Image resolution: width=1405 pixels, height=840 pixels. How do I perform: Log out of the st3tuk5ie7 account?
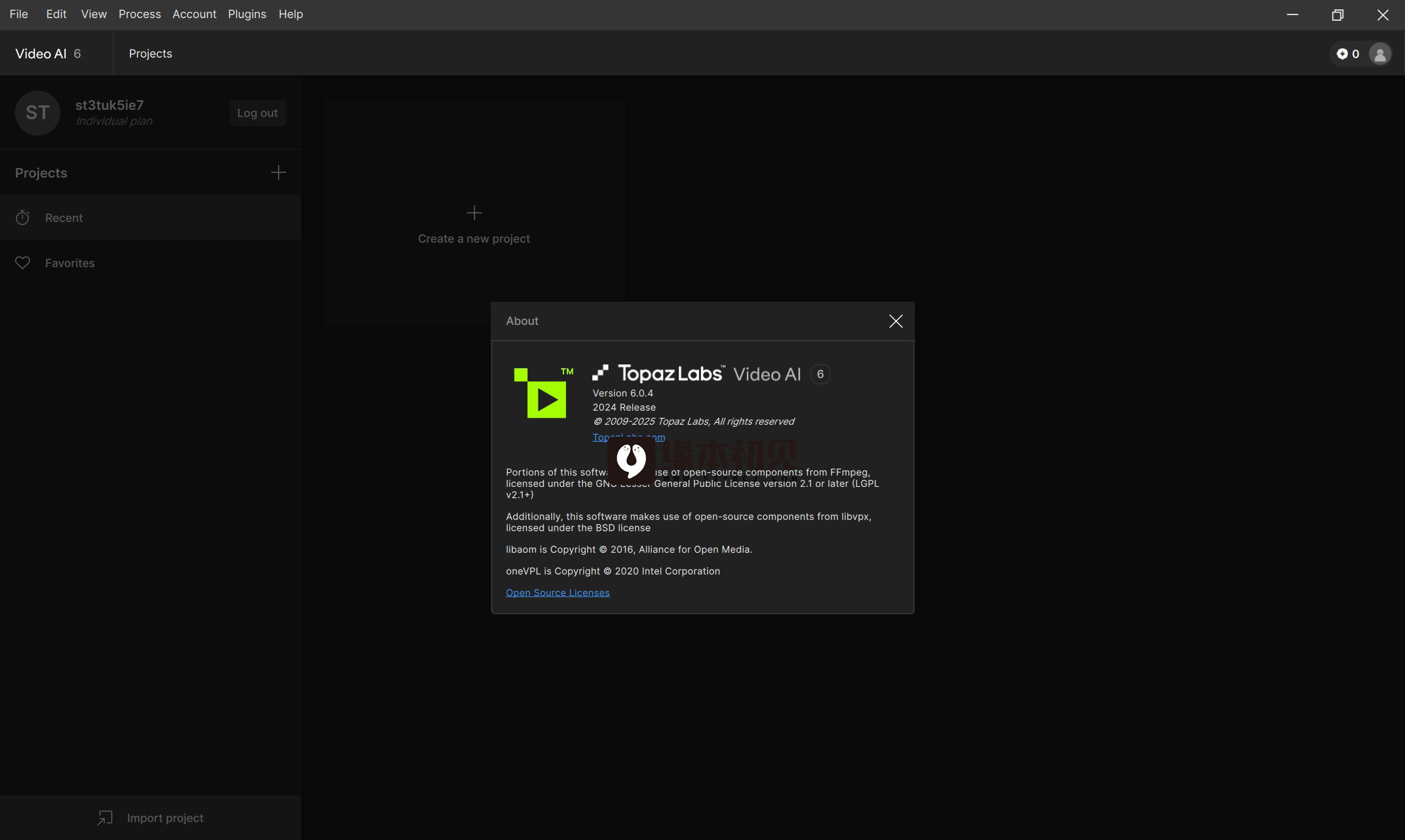coord(257,113)
